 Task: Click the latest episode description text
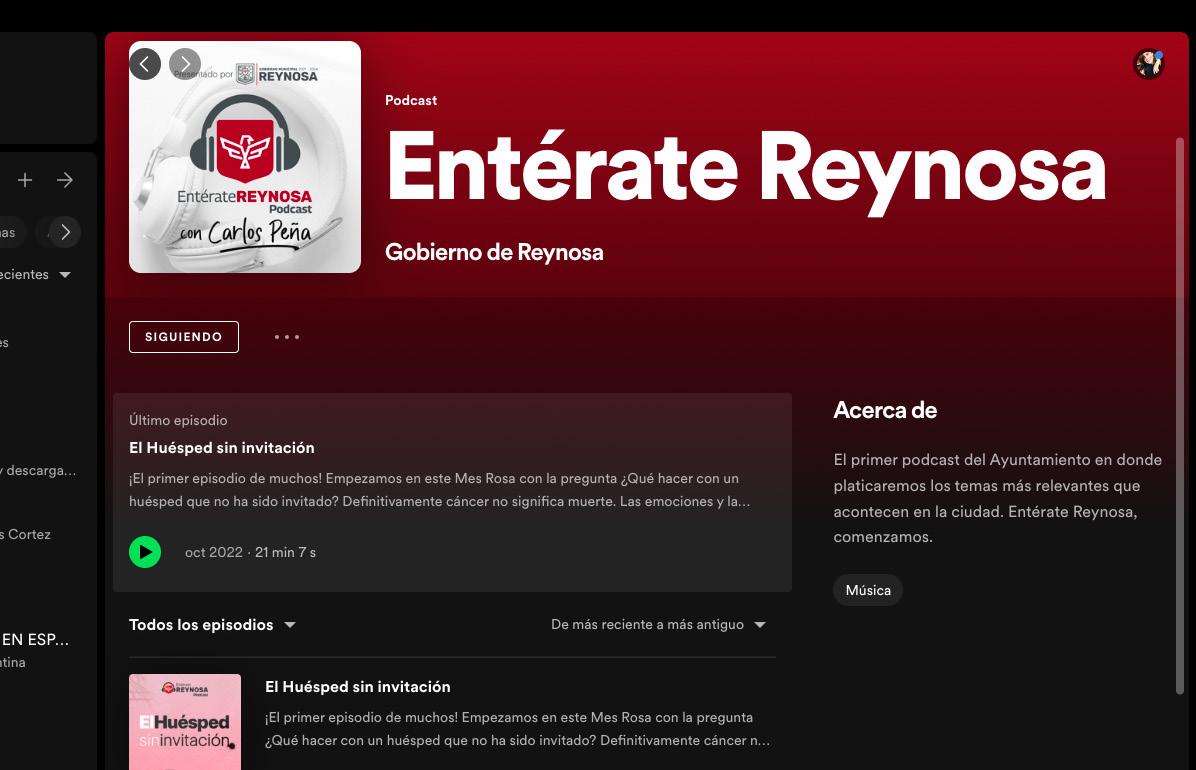[439, 490]
